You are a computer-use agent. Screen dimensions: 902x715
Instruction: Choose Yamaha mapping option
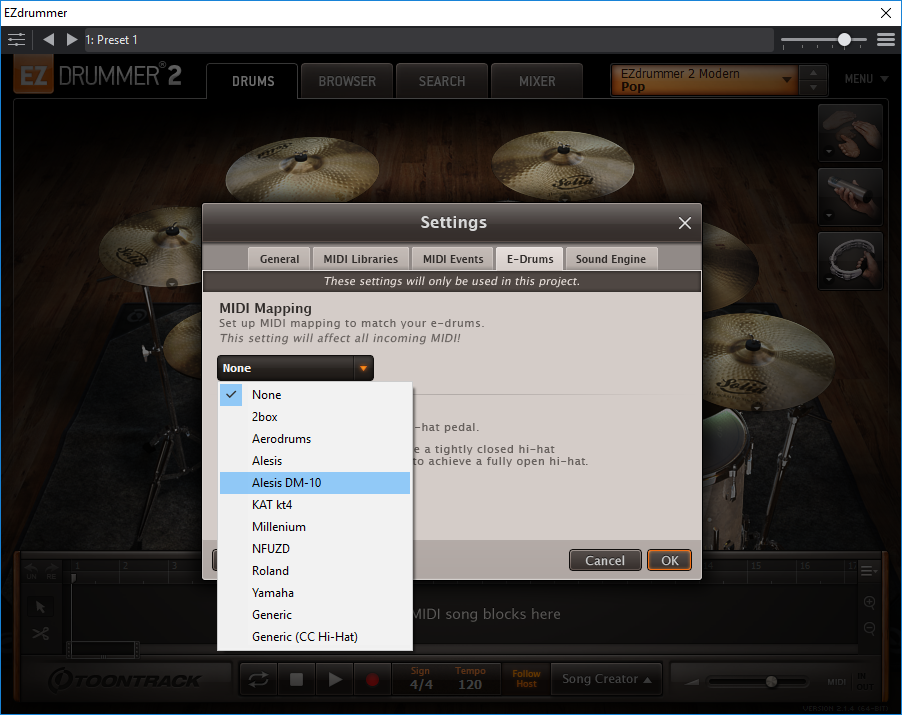coord(315,592)
